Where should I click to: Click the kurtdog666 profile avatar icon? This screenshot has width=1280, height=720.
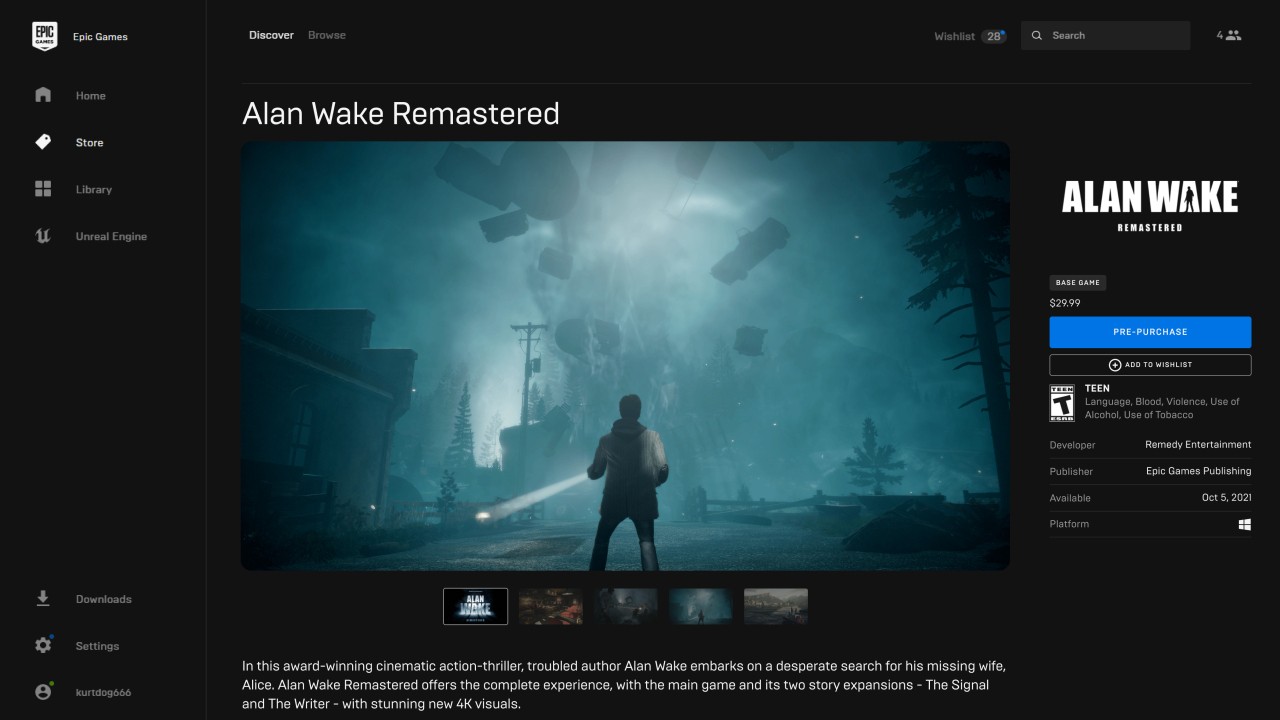tap(43, 692)
